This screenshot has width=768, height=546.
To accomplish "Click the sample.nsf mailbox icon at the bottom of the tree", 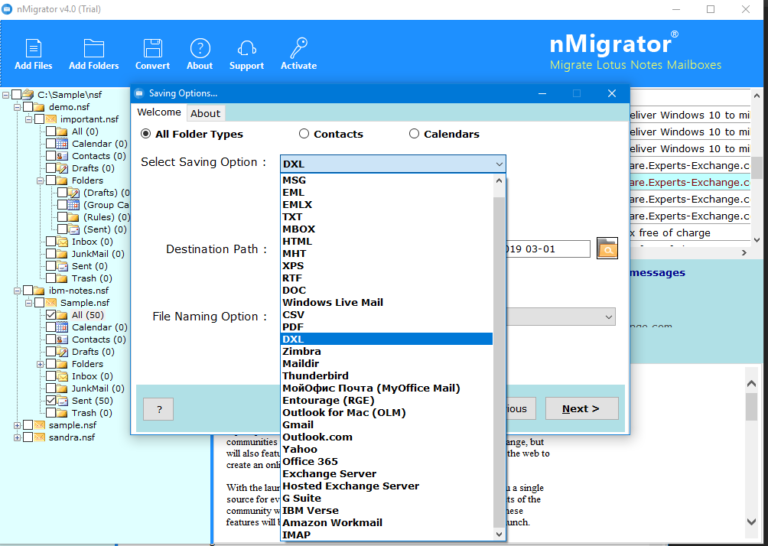I will pos(39,425).
